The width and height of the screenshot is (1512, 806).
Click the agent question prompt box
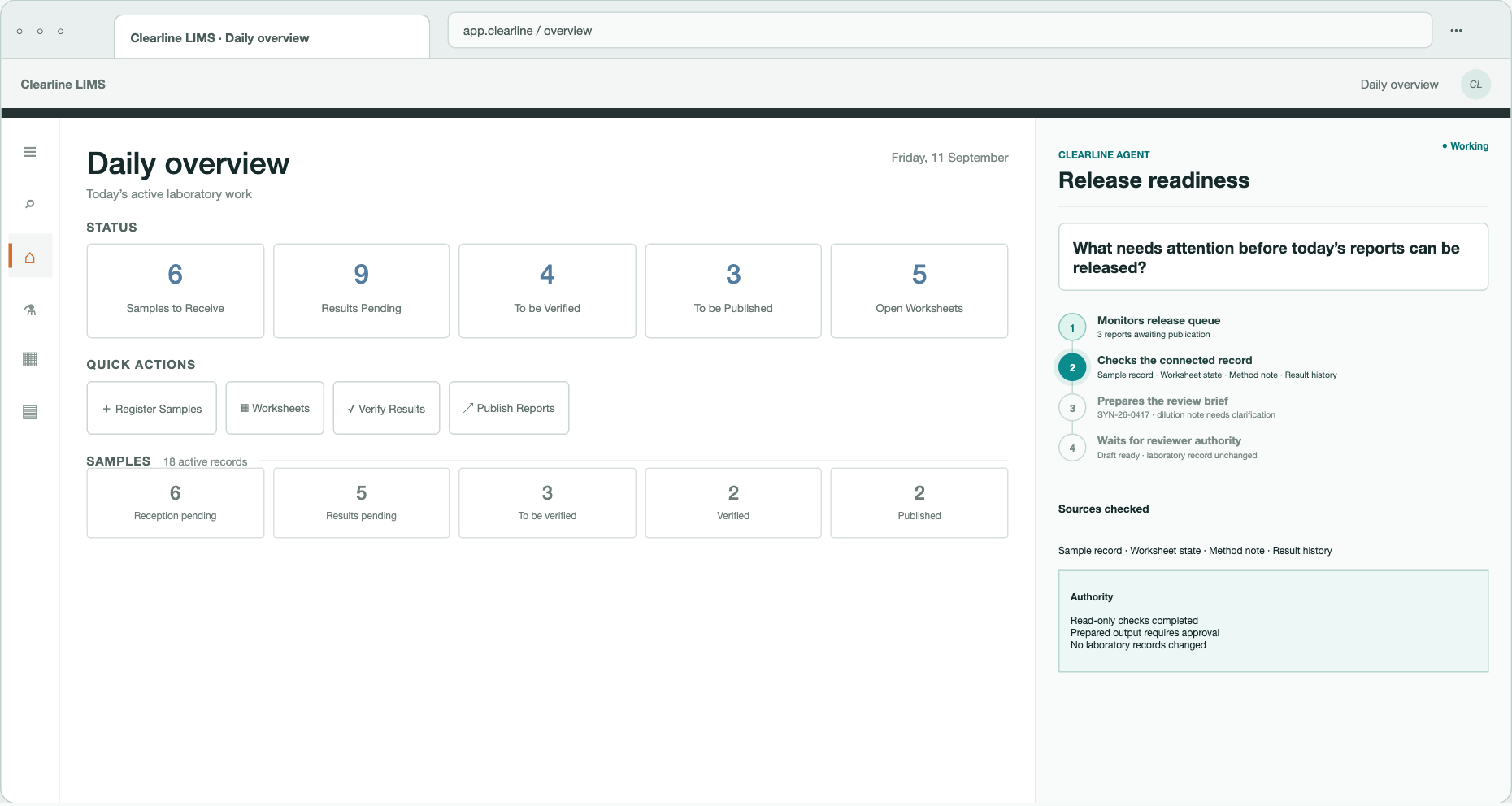pyautogui.click(x=1273, y=257)
